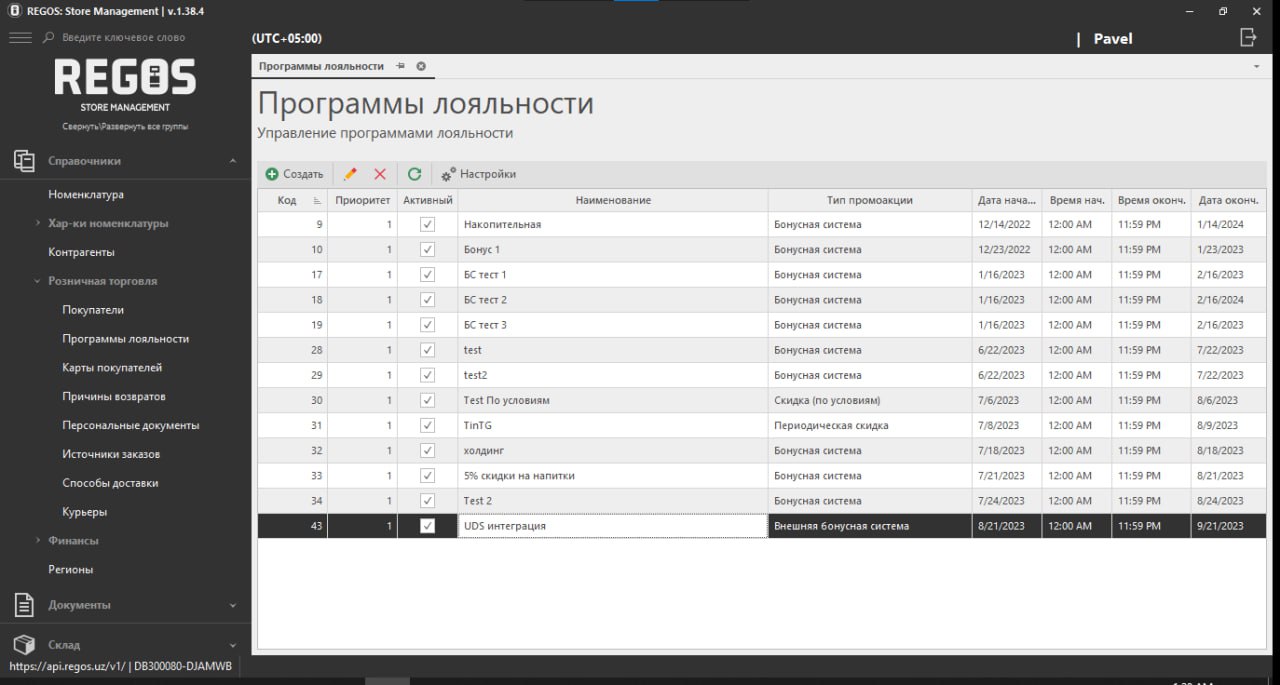Open Покупатели in the sidebar
The height and width of the screenshot is (685, 1280).
(x=93, y=310)
